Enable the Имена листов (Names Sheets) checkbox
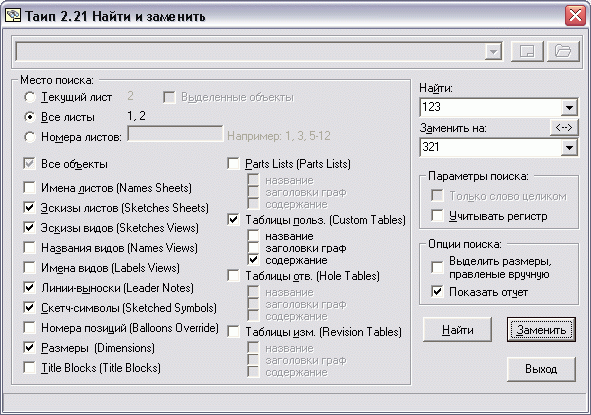591x415 pixels. (29, 187)
